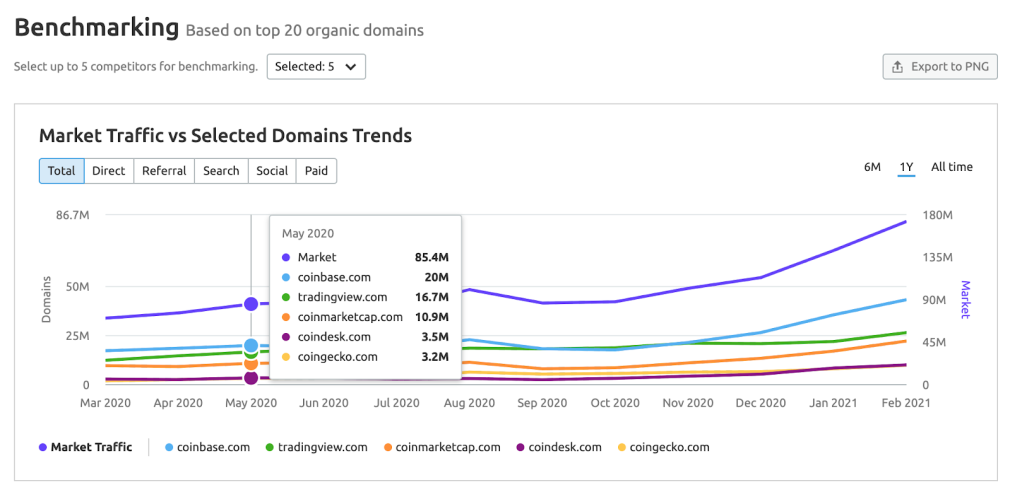The width and height of the screenshot is (1010, 492).
Task: Switch to the Direct traffic tab
Action: pos(108,171)
